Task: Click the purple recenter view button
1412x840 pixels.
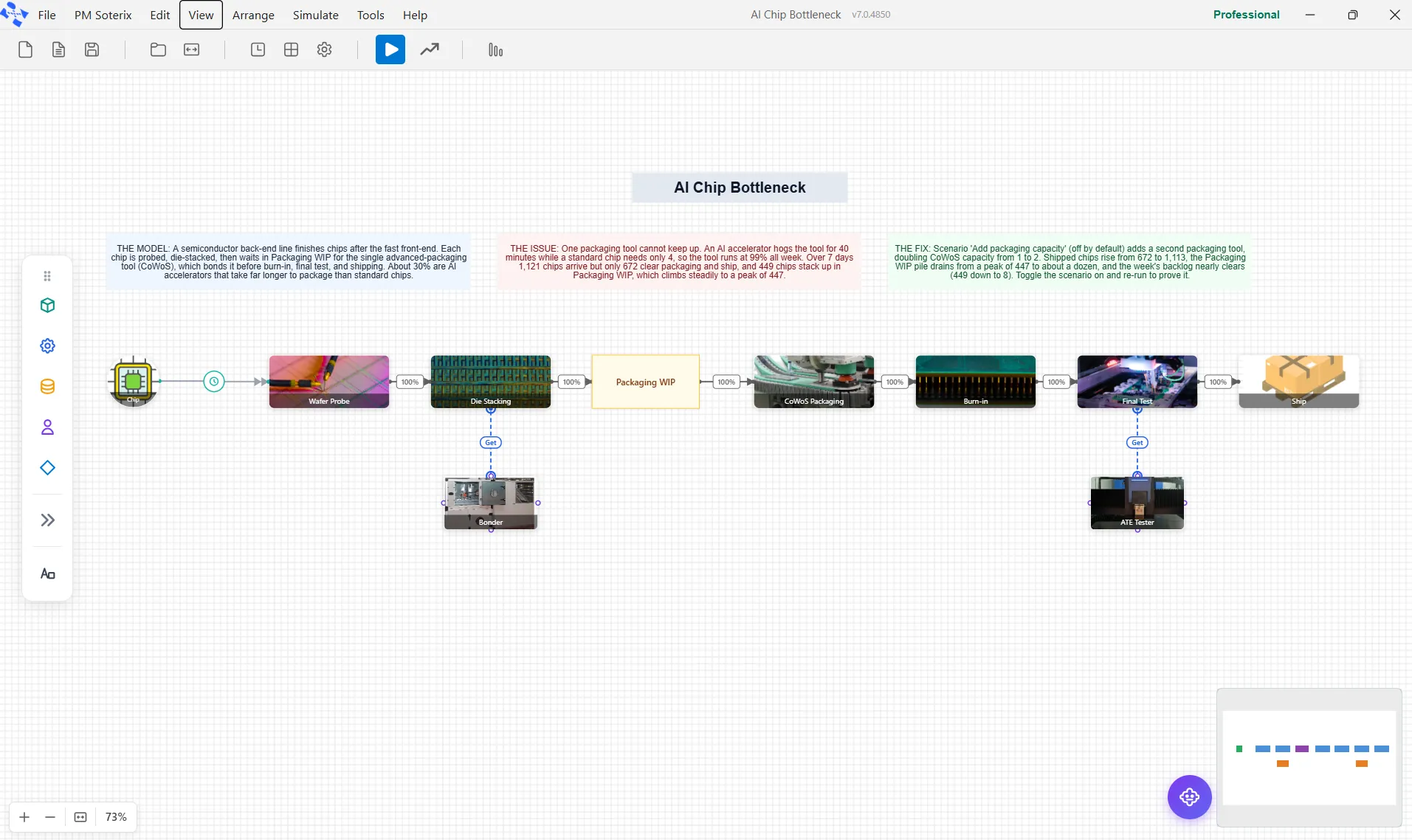Action: [x=1189, y=796]
